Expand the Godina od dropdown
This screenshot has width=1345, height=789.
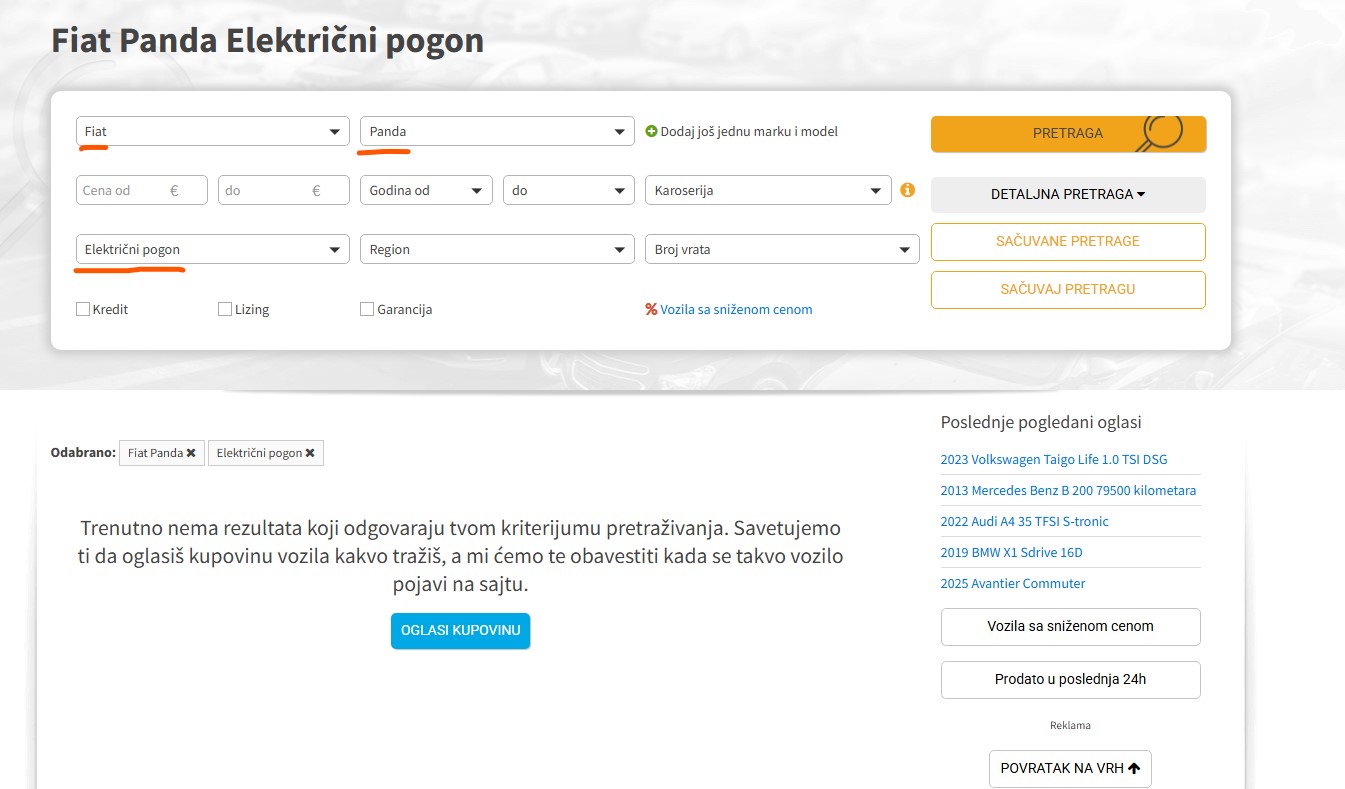426,190
